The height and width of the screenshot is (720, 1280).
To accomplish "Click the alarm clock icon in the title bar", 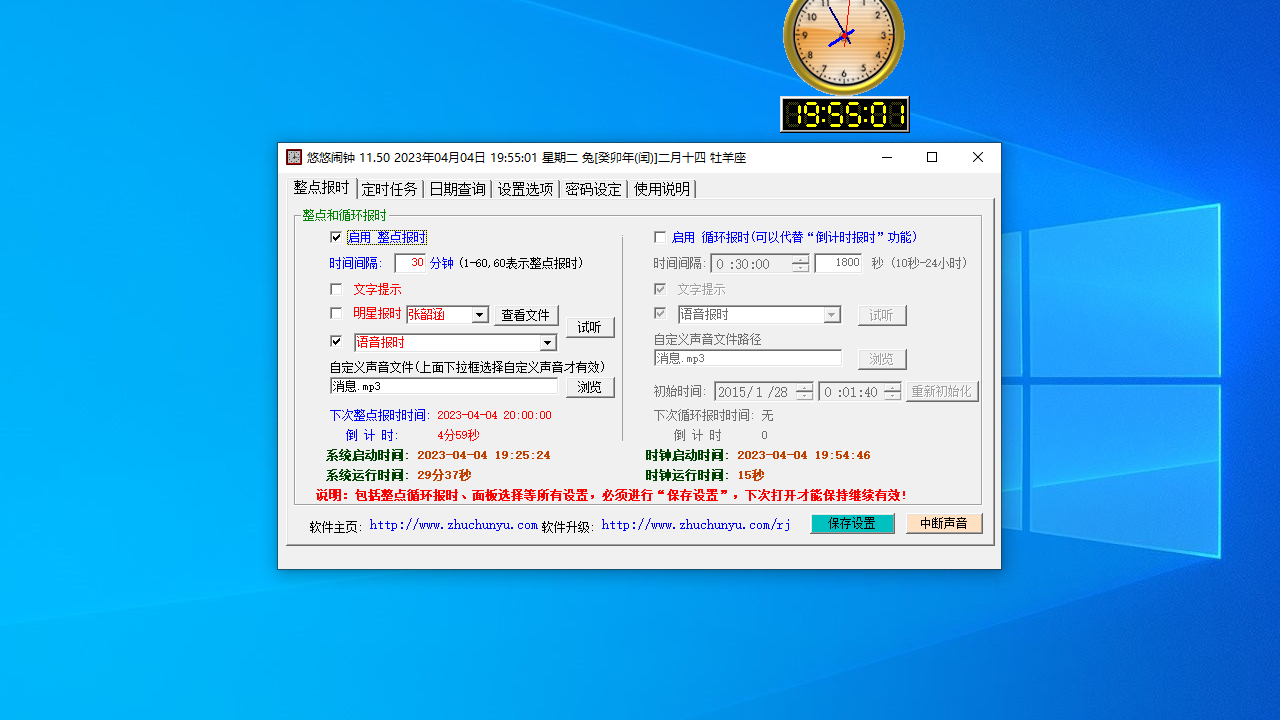I will coord(293,157).
